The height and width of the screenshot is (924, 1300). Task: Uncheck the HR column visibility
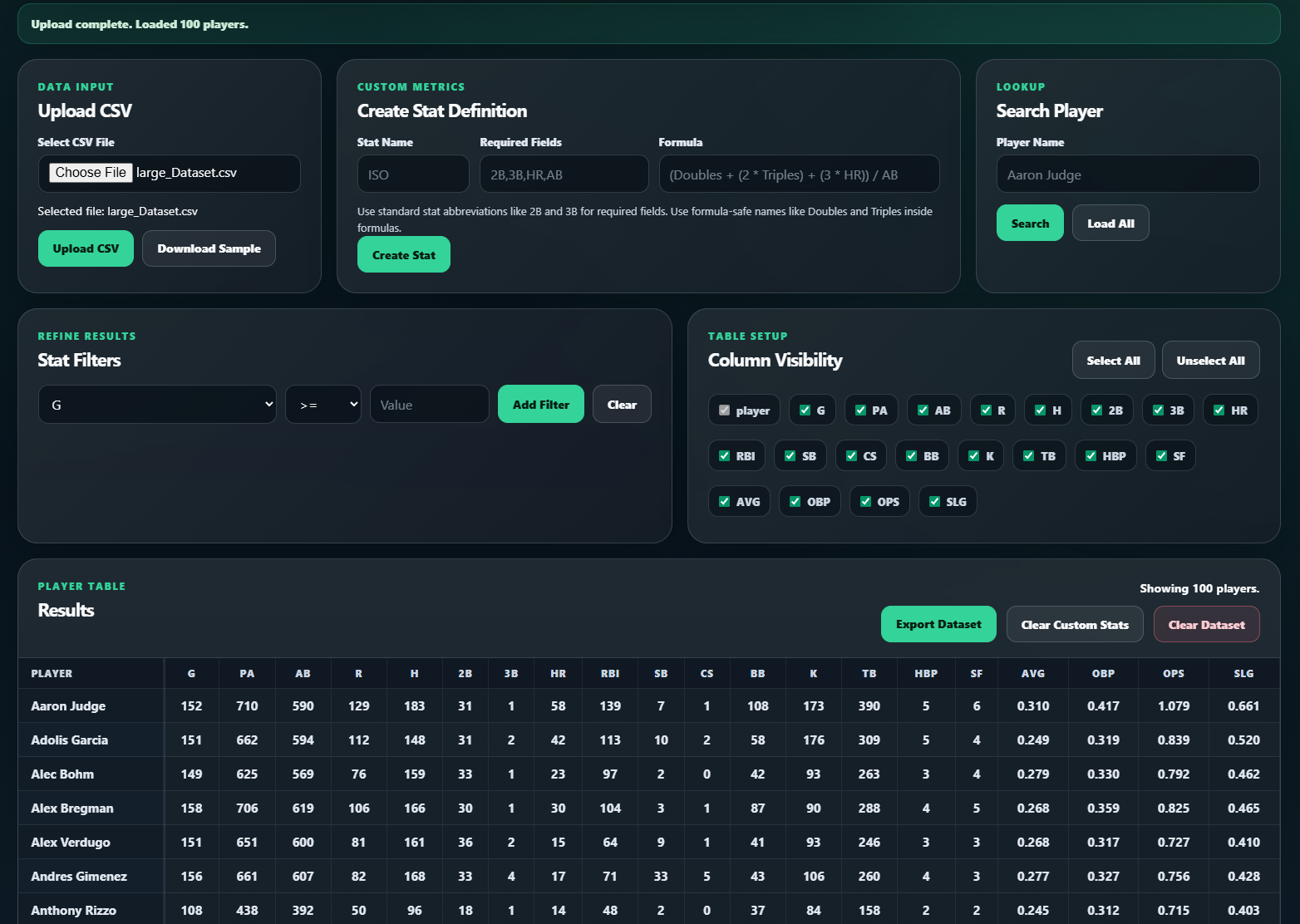pyautogui.click(x=1219, y=410)
